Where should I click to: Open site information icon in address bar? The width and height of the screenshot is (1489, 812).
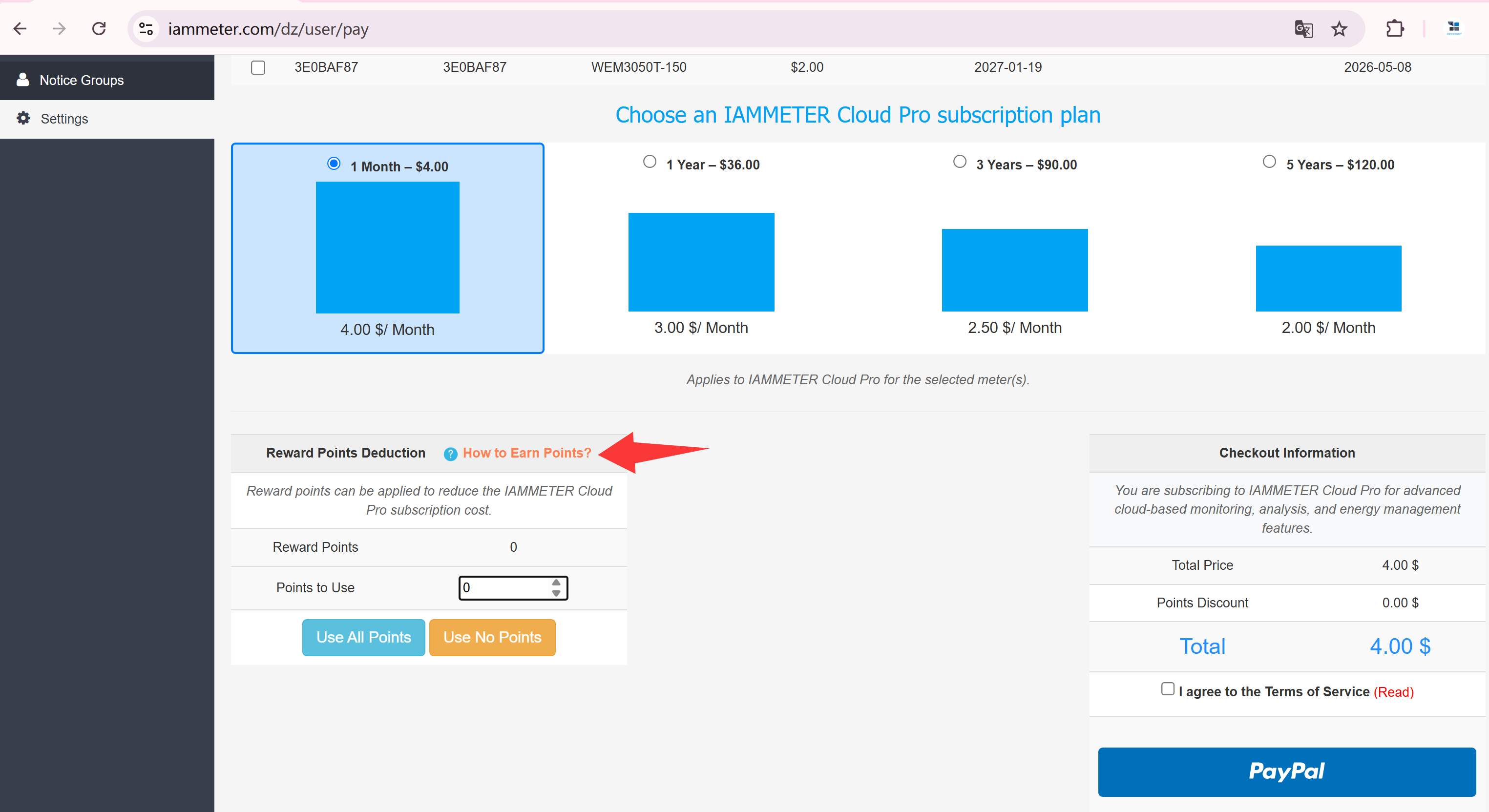coord(146,28)
